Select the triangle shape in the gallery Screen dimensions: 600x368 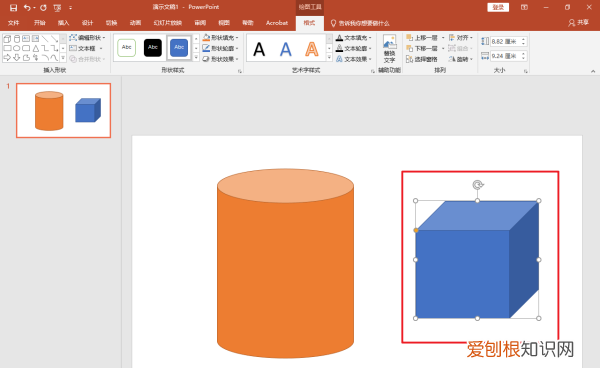[36, 49]
